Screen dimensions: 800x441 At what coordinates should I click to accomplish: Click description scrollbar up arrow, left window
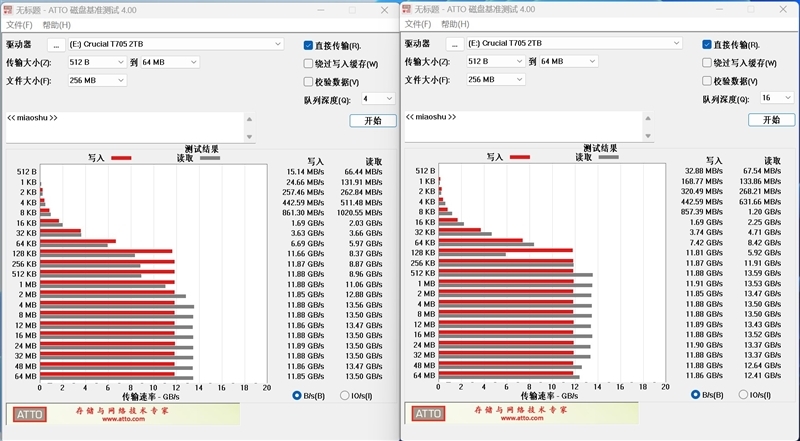pos(249,119)
